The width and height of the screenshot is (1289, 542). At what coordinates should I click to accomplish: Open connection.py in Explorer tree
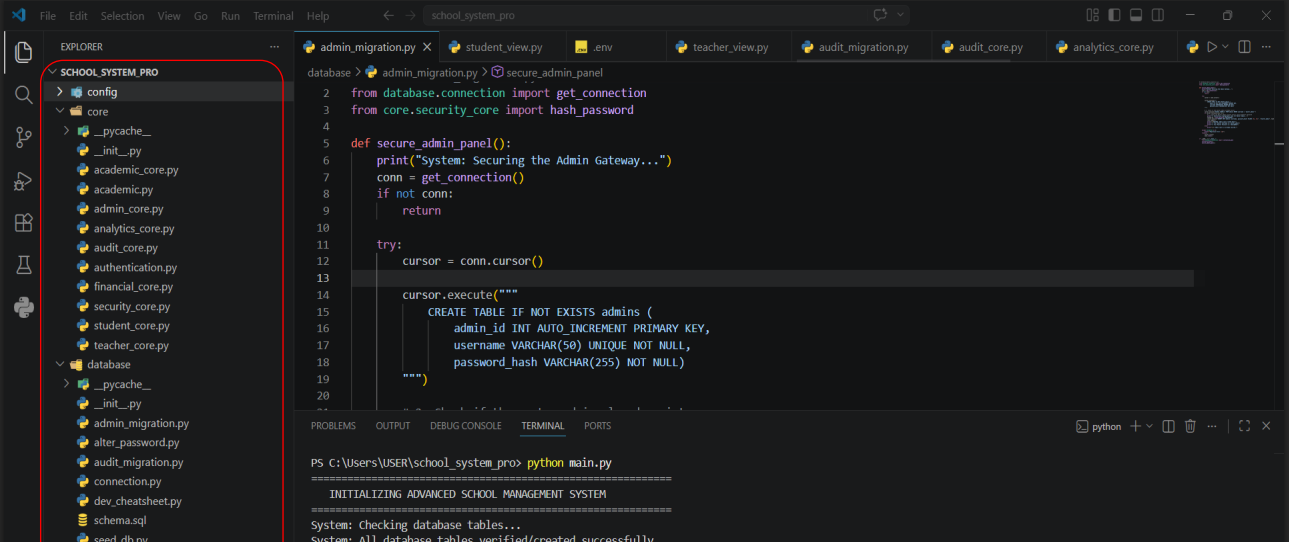[x=127, y=482]
